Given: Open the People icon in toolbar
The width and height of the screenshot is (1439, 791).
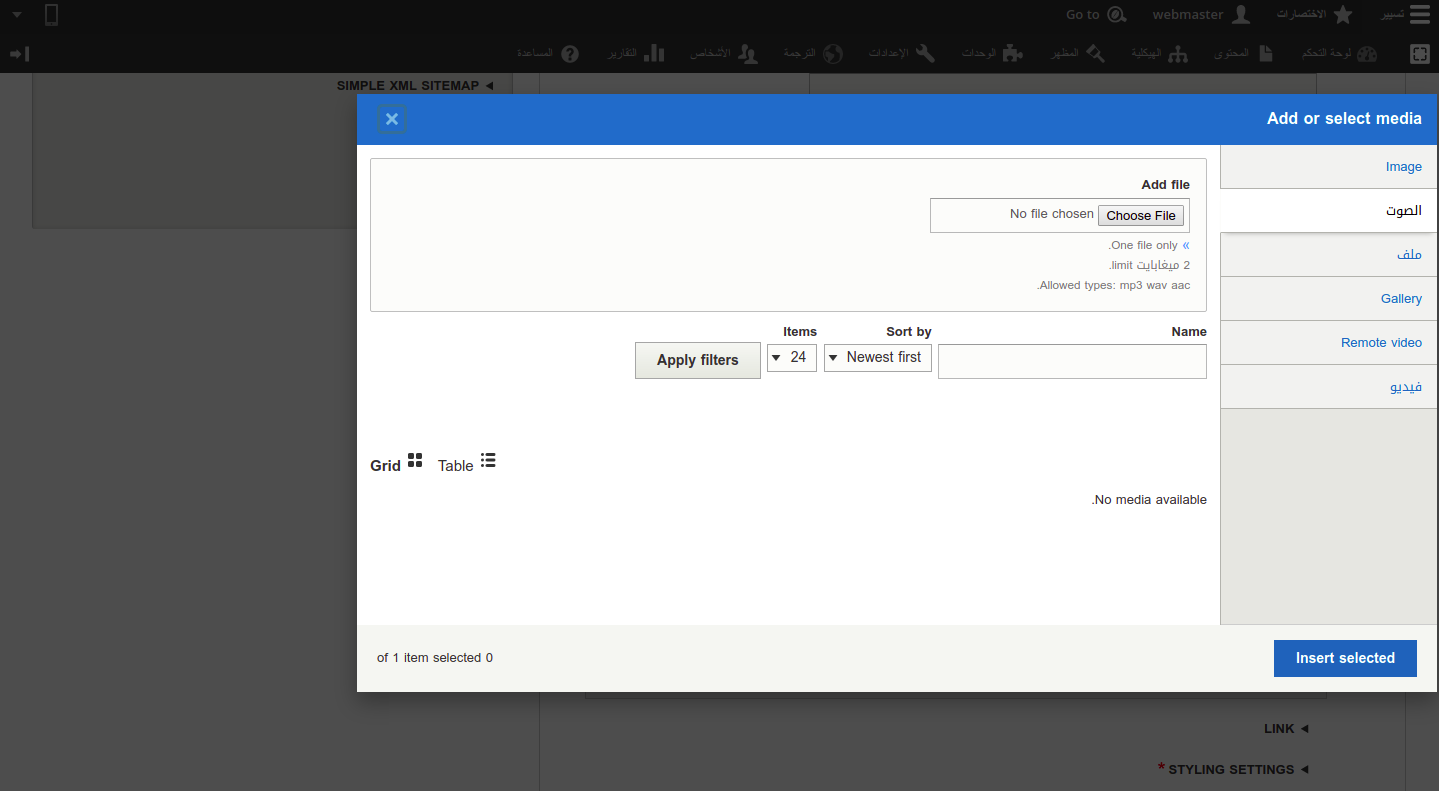Looking at the screenshot, I should [747, 54].
